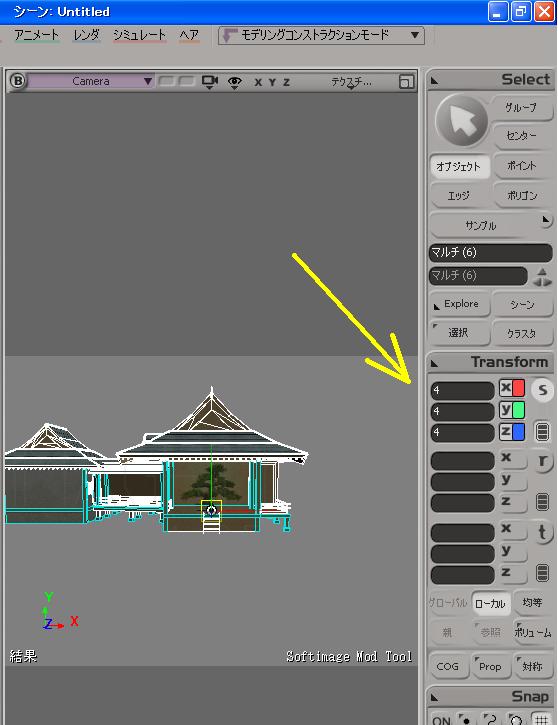
Task: Select the curve snap icon
Action: pos(490,719)
